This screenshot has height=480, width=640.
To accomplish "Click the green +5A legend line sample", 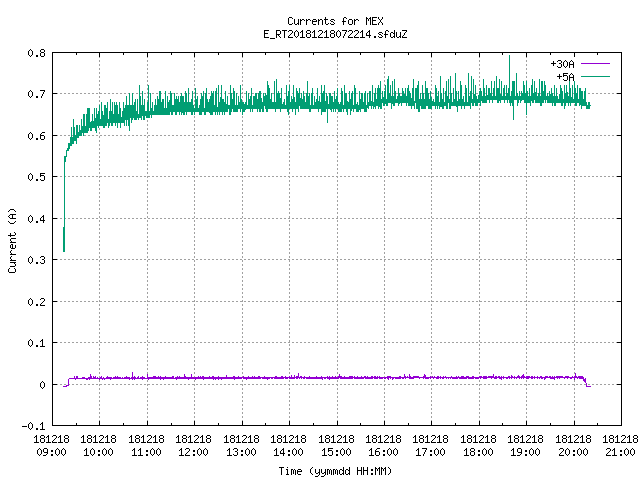I will (x=595, y=76).
